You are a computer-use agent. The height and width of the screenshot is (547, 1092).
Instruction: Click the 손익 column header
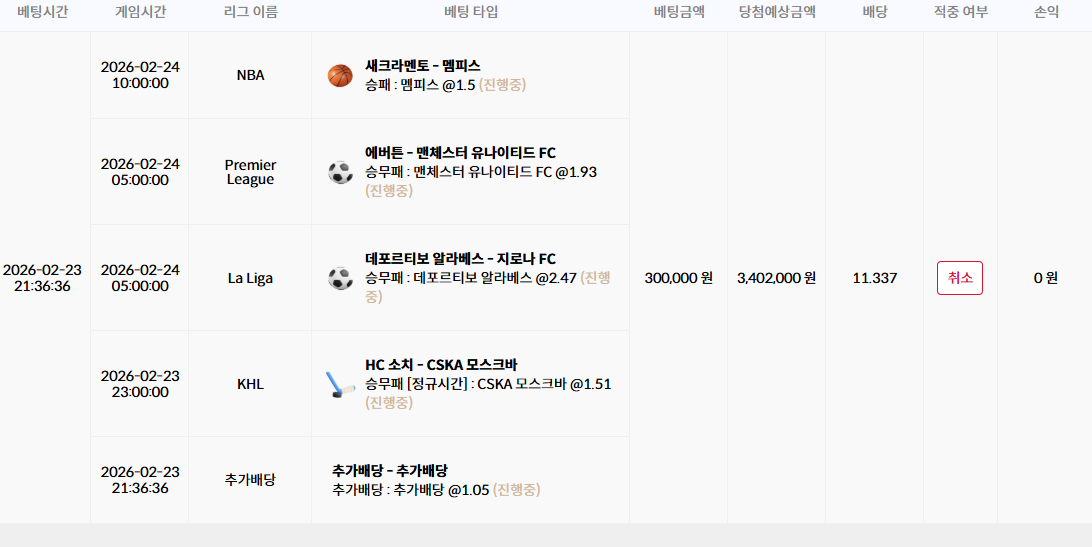pyautogui.click(x=1046, y=12)
